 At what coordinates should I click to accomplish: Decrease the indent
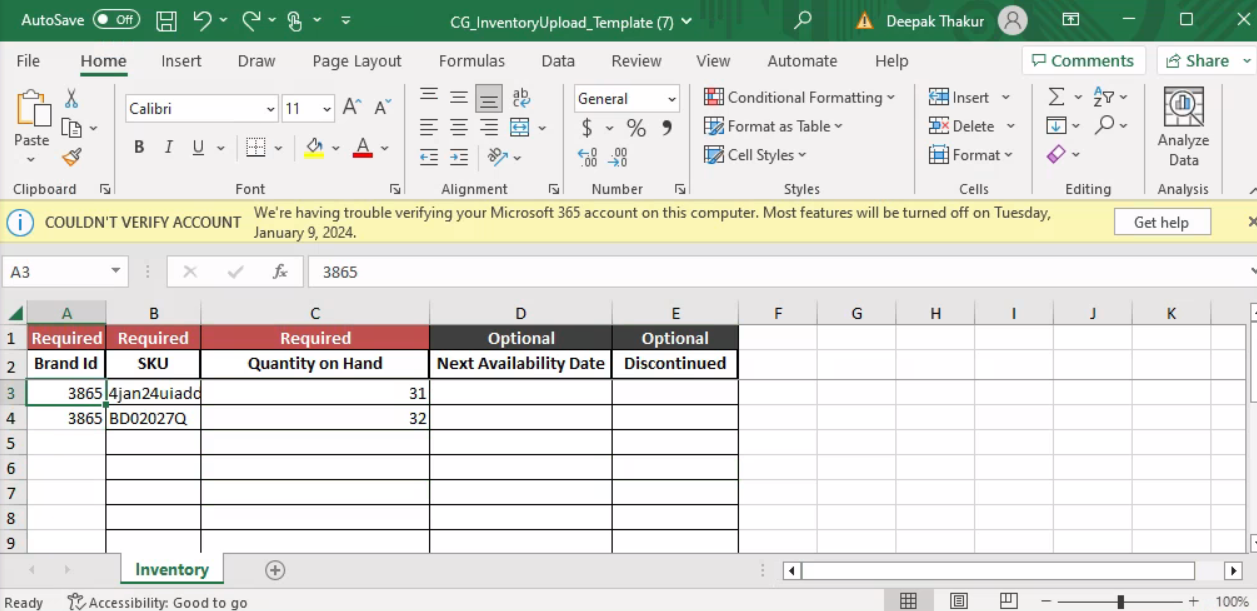(x=429, y=157)
